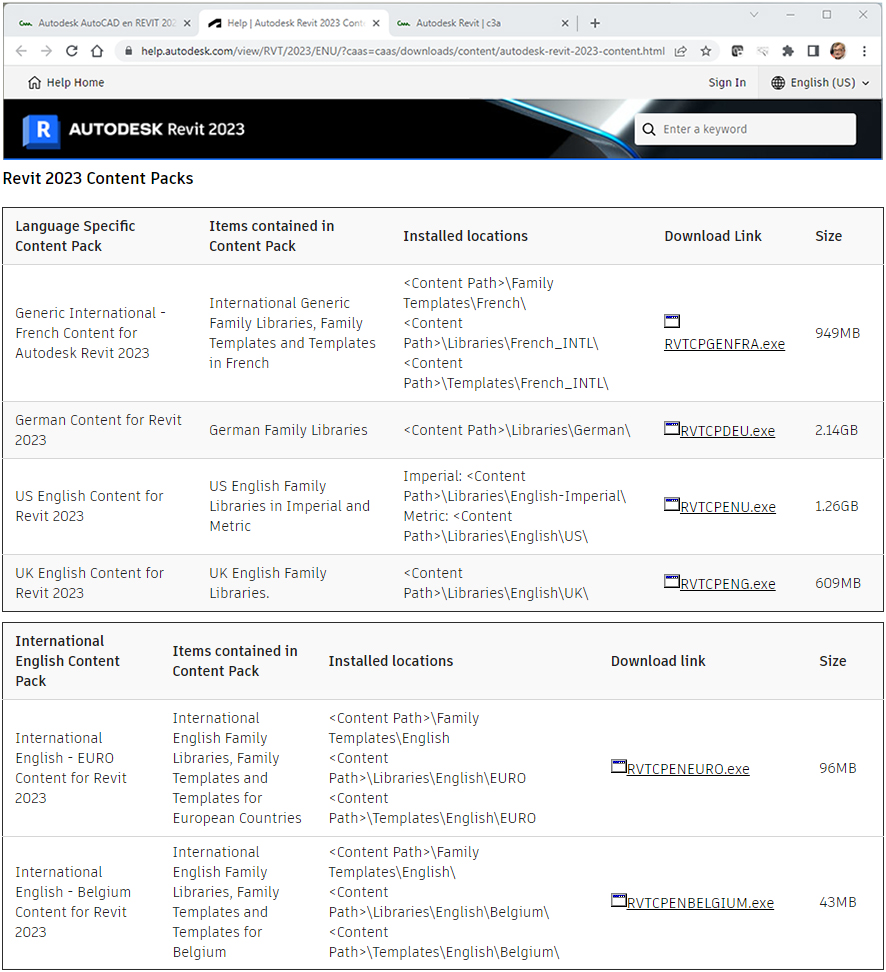The width and height of the screenshot is (886, 972).
Task: Bookmark this page with the star icon
Action: 706,51
